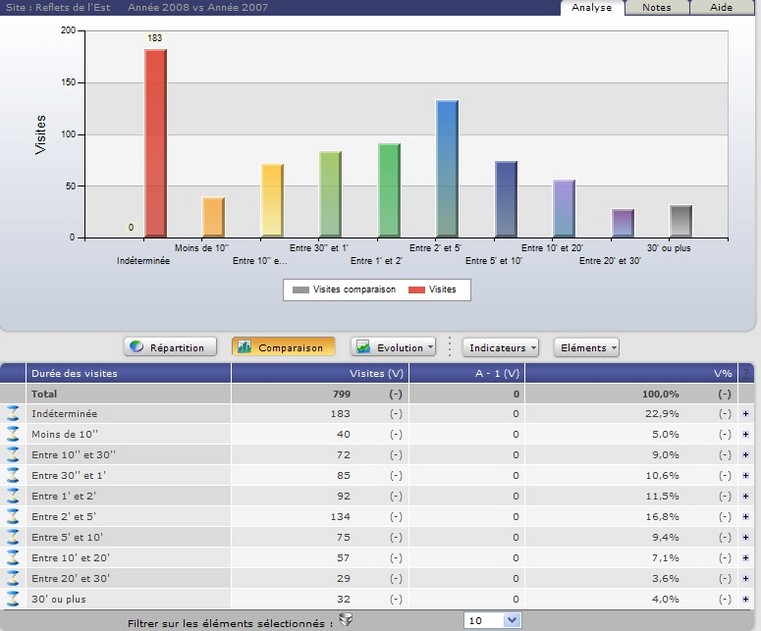Viewport: 761px width, 631px height.
Task: Switch to the Notes tab
Action: [656, 7]
